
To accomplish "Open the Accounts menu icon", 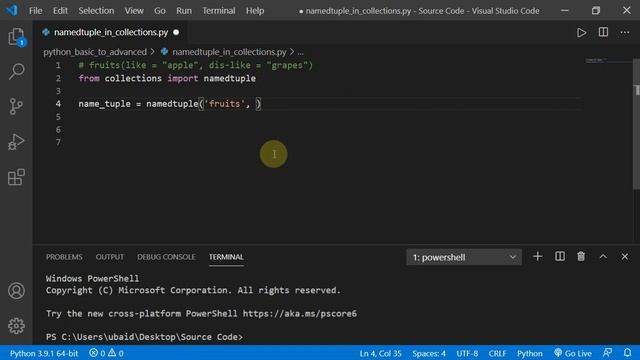I will [16, 291].
